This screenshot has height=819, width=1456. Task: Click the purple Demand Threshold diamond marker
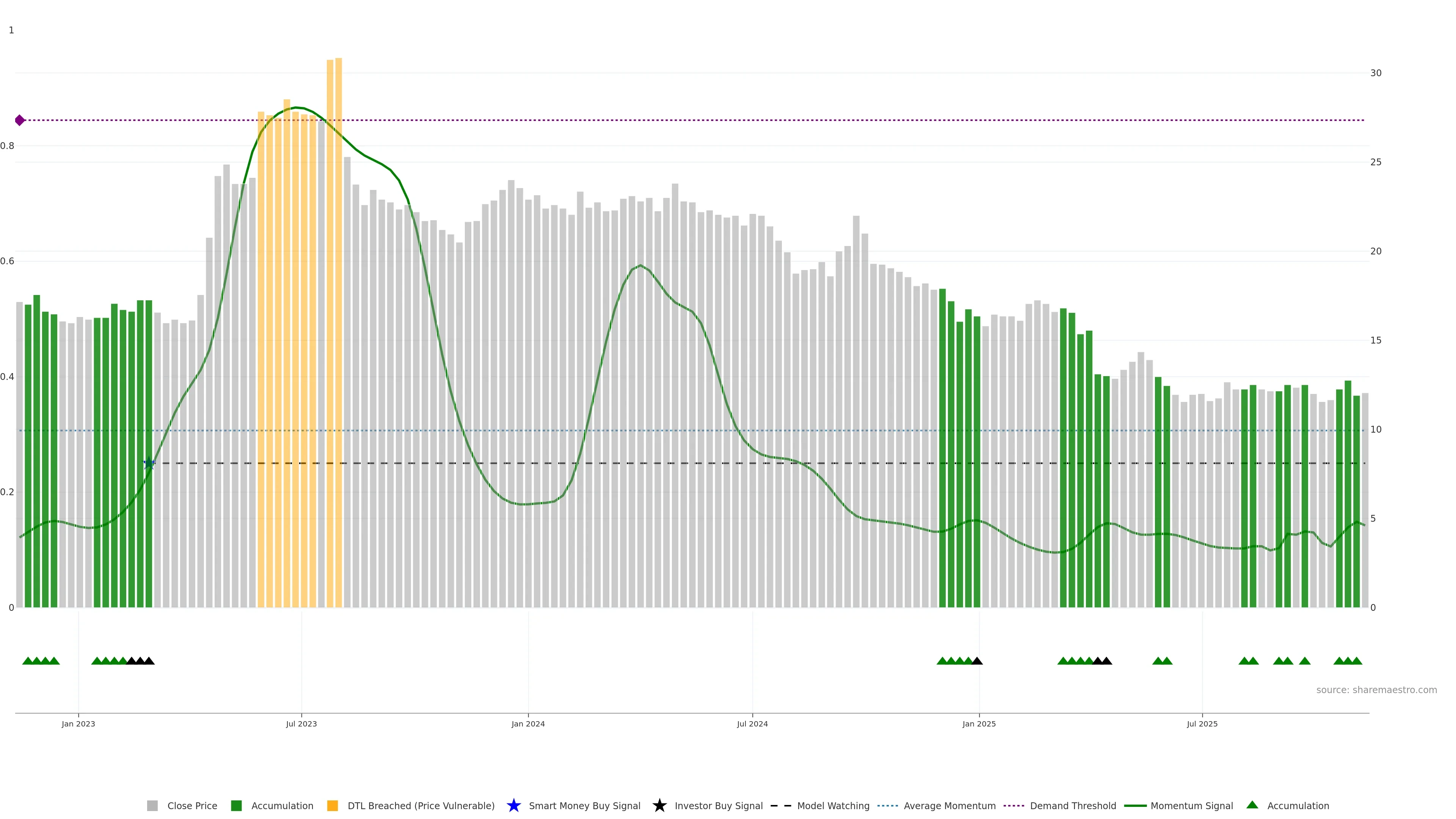point(20,121)
